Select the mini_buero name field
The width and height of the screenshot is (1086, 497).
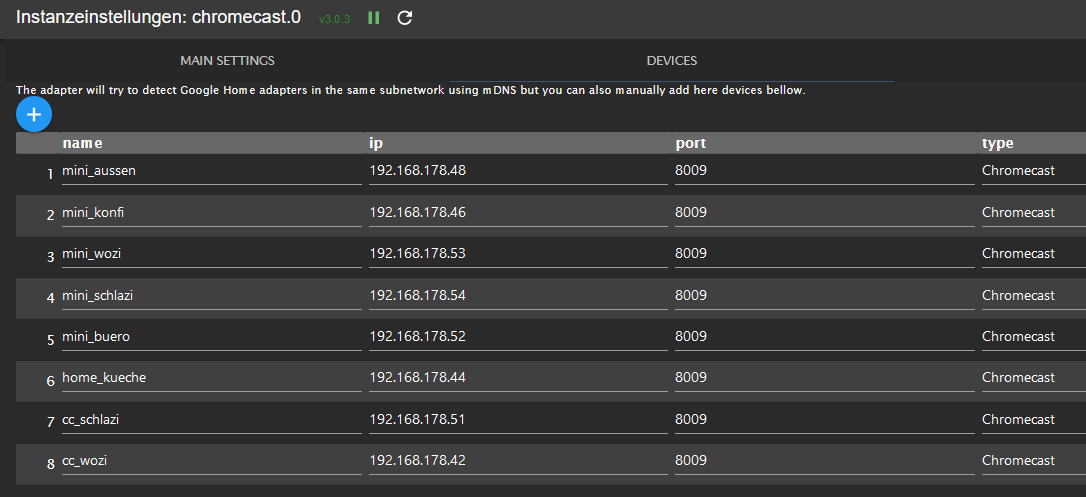coord(211,337)
